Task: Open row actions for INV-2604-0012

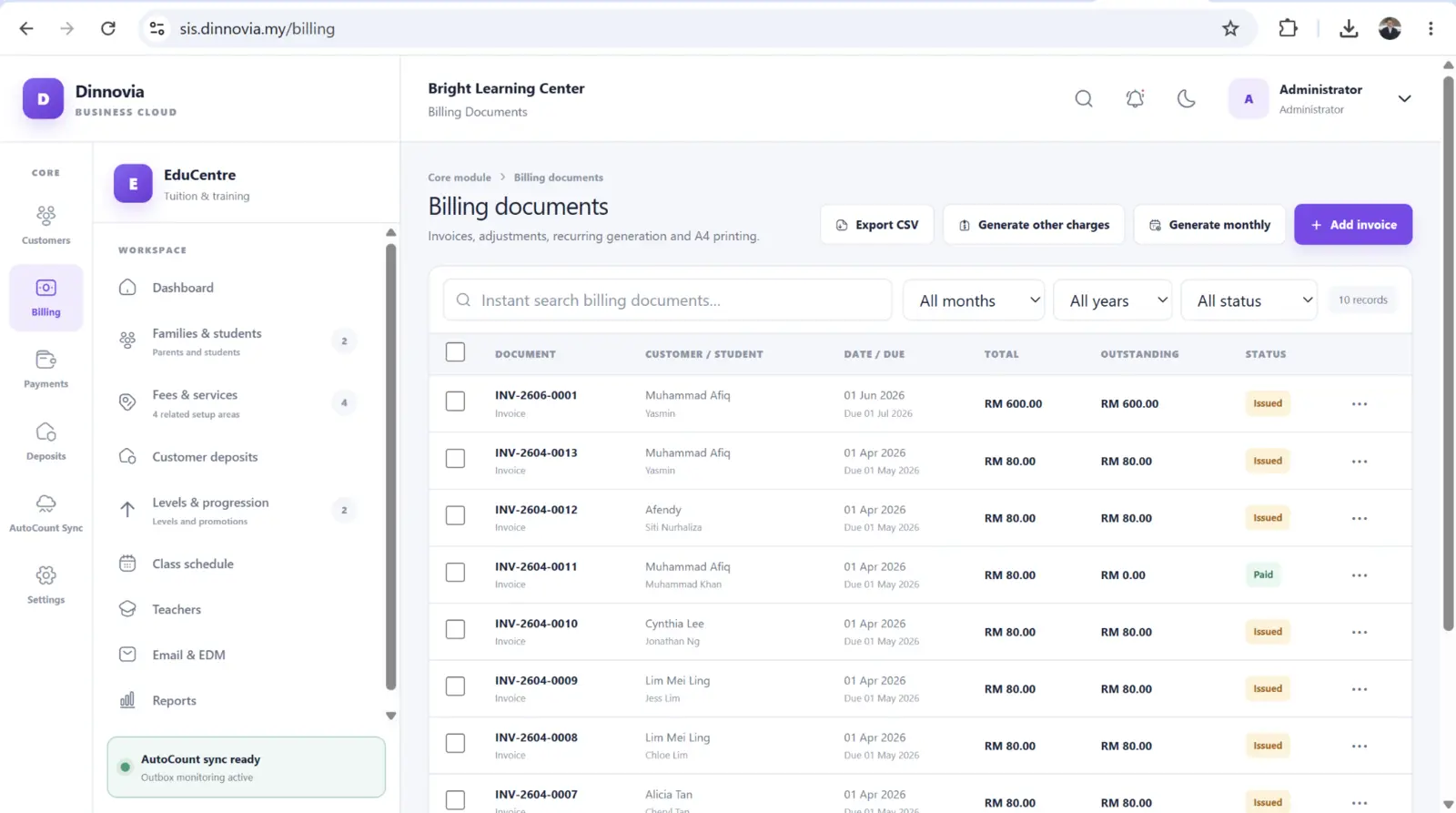Action: coord(1359,518)
